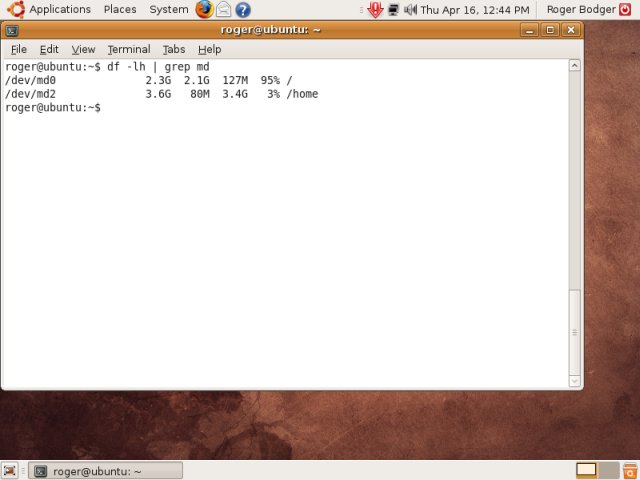Click the /dev/md2 text in output

coord(31,94)
